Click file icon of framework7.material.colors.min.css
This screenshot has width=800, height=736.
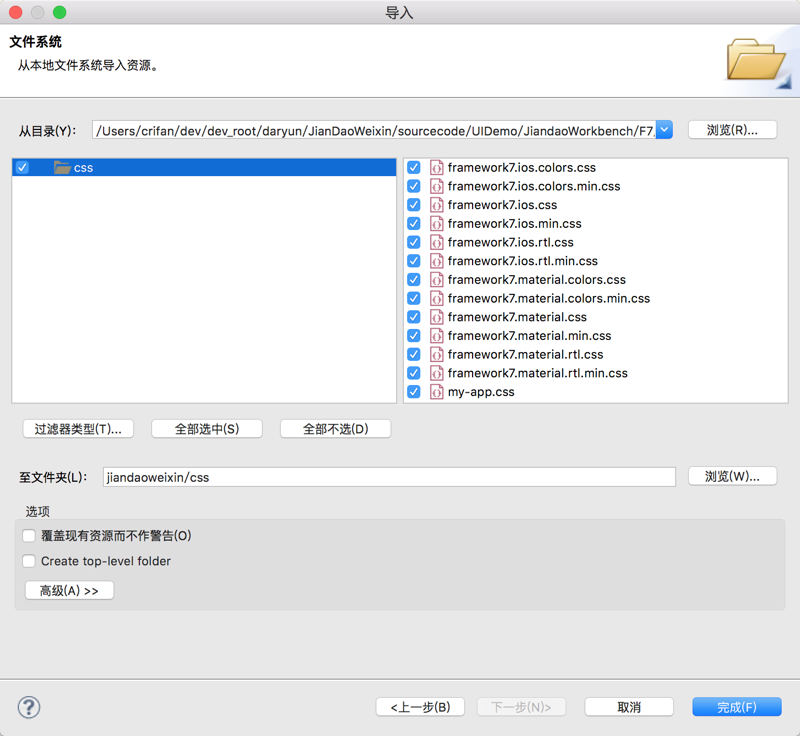(436, 298)
